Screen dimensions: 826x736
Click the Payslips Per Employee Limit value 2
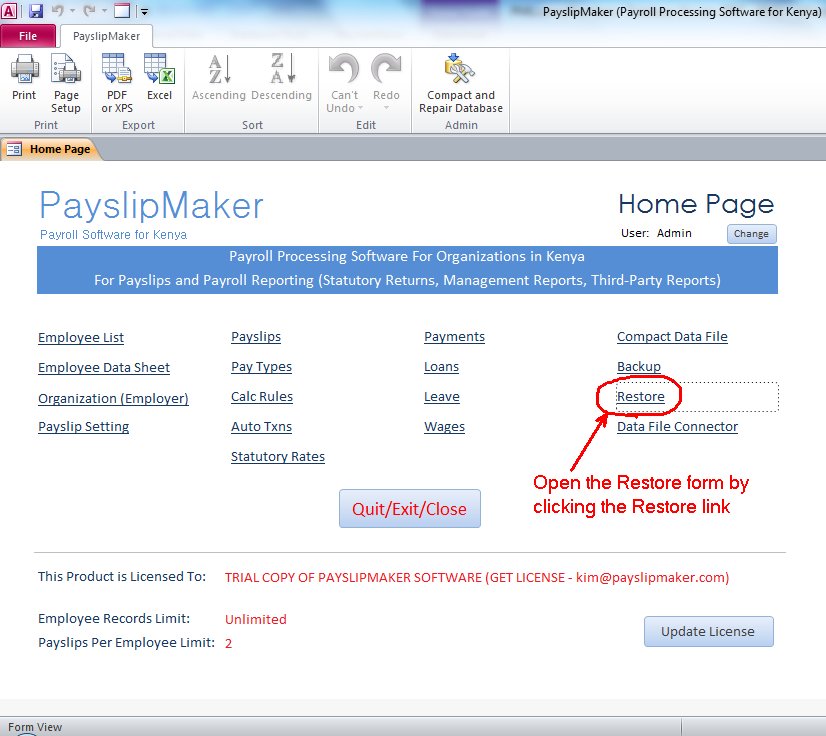click(x=228, y=643)
